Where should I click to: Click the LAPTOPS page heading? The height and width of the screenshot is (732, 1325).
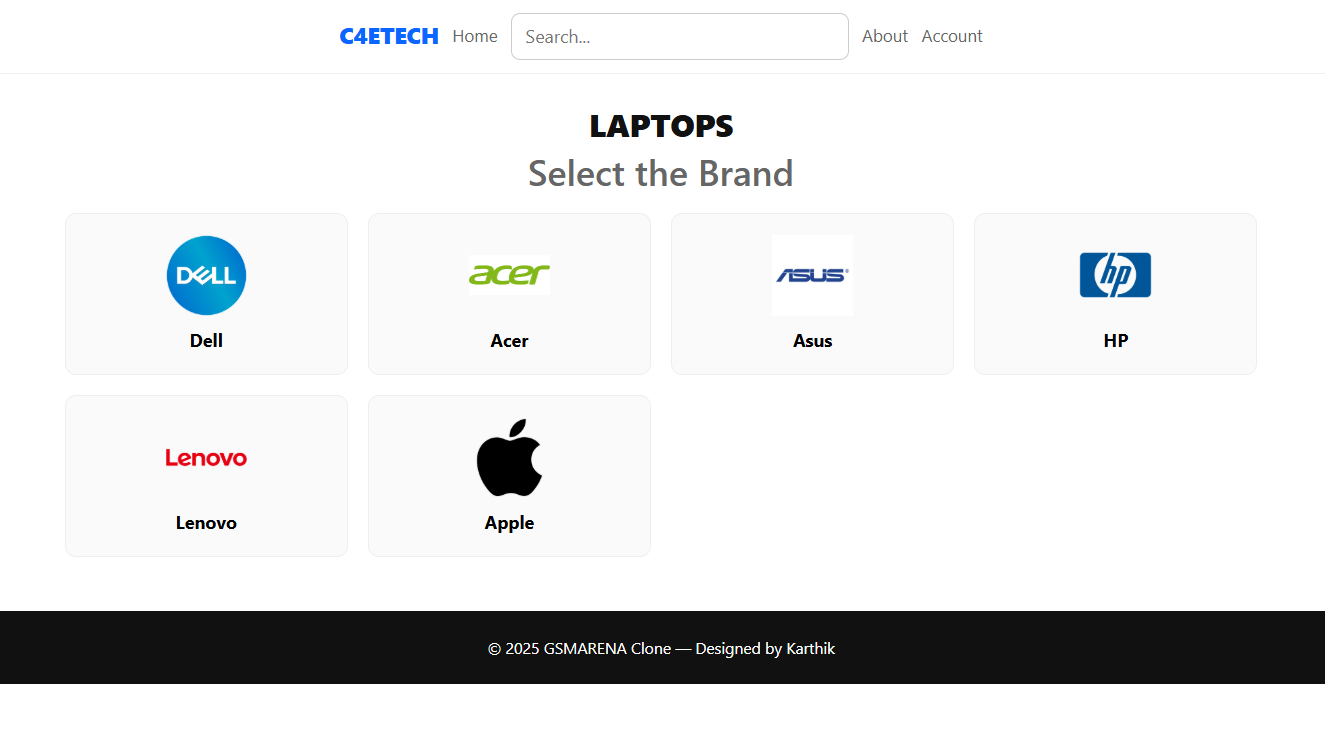[x=661, y=126]
